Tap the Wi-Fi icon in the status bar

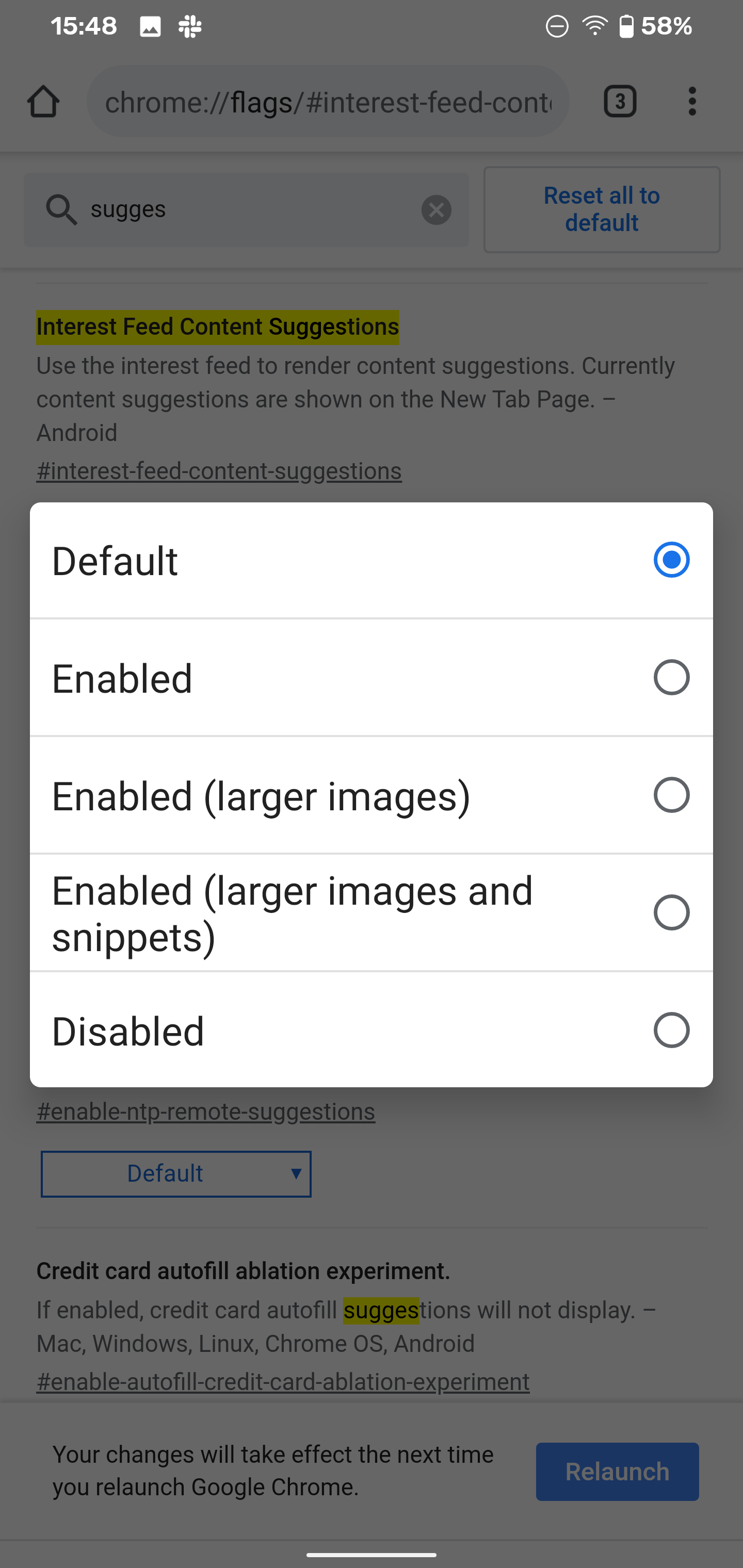(593, 26)
